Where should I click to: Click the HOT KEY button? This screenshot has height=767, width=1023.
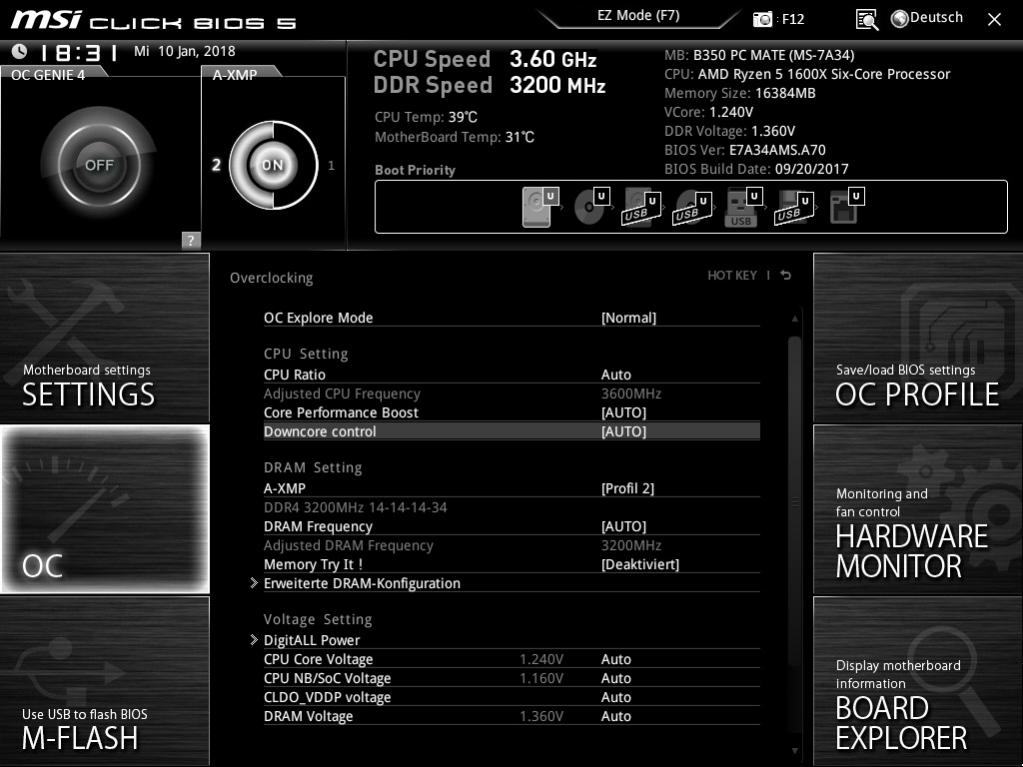coord(732,275)
